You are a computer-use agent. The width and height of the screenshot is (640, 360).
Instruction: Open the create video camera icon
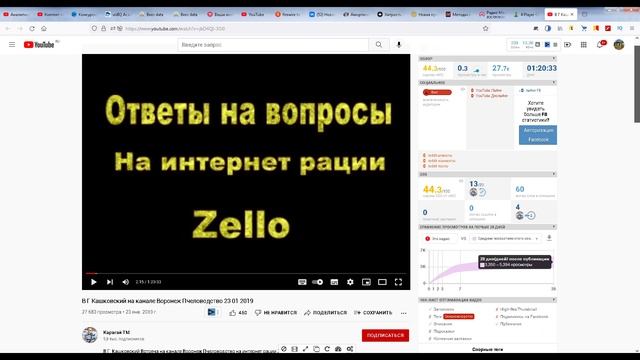click(x=568, y=44)
